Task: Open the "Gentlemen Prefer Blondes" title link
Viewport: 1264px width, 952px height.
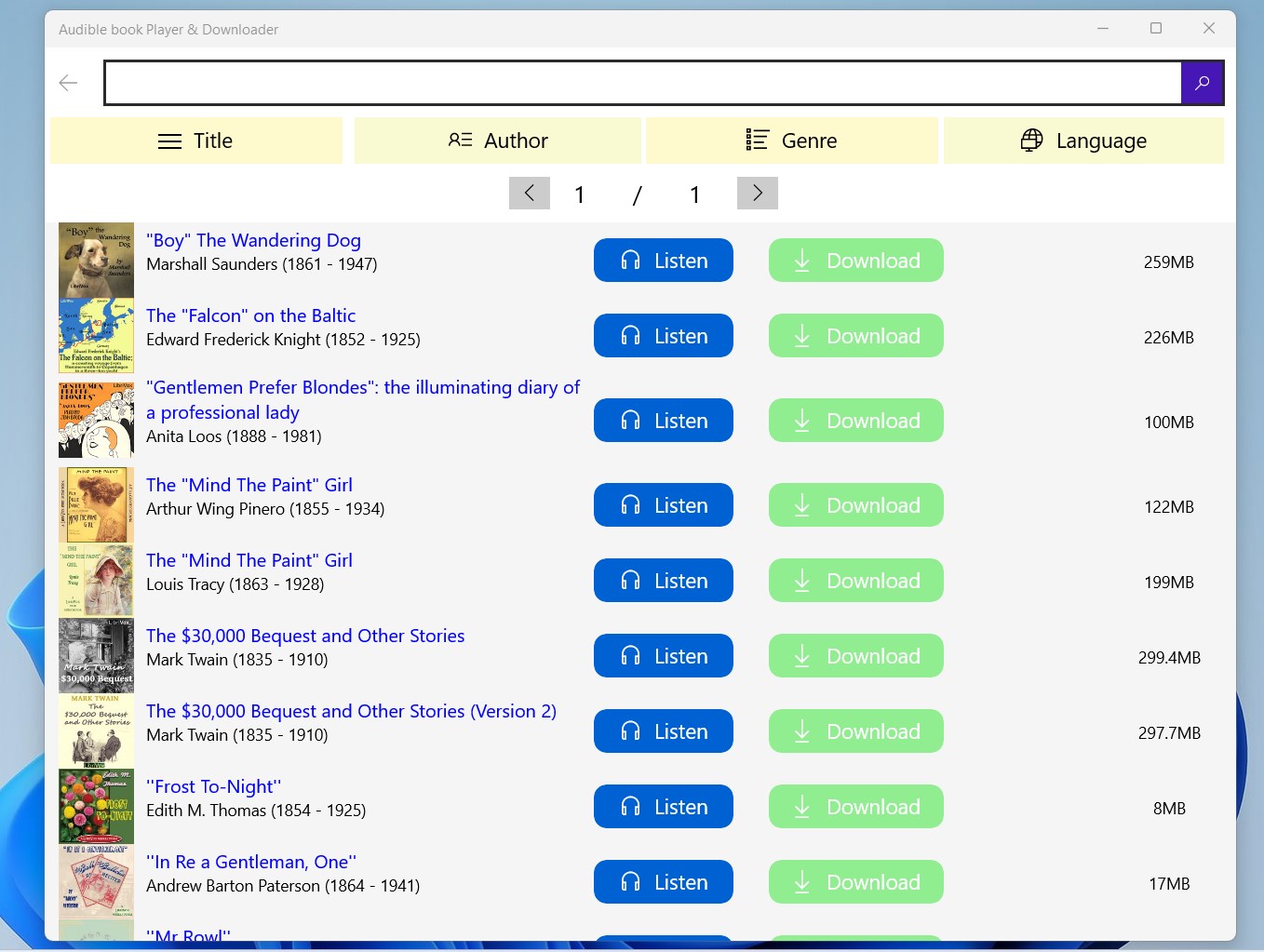Action: tap(363, 399)
